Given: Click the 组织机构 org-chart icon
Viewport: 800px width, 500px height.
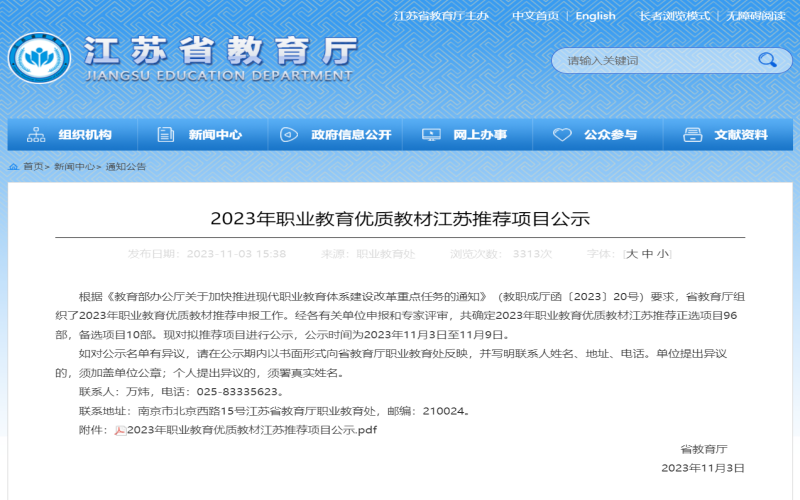Looking at the screenshot, I should coord(36,135).
